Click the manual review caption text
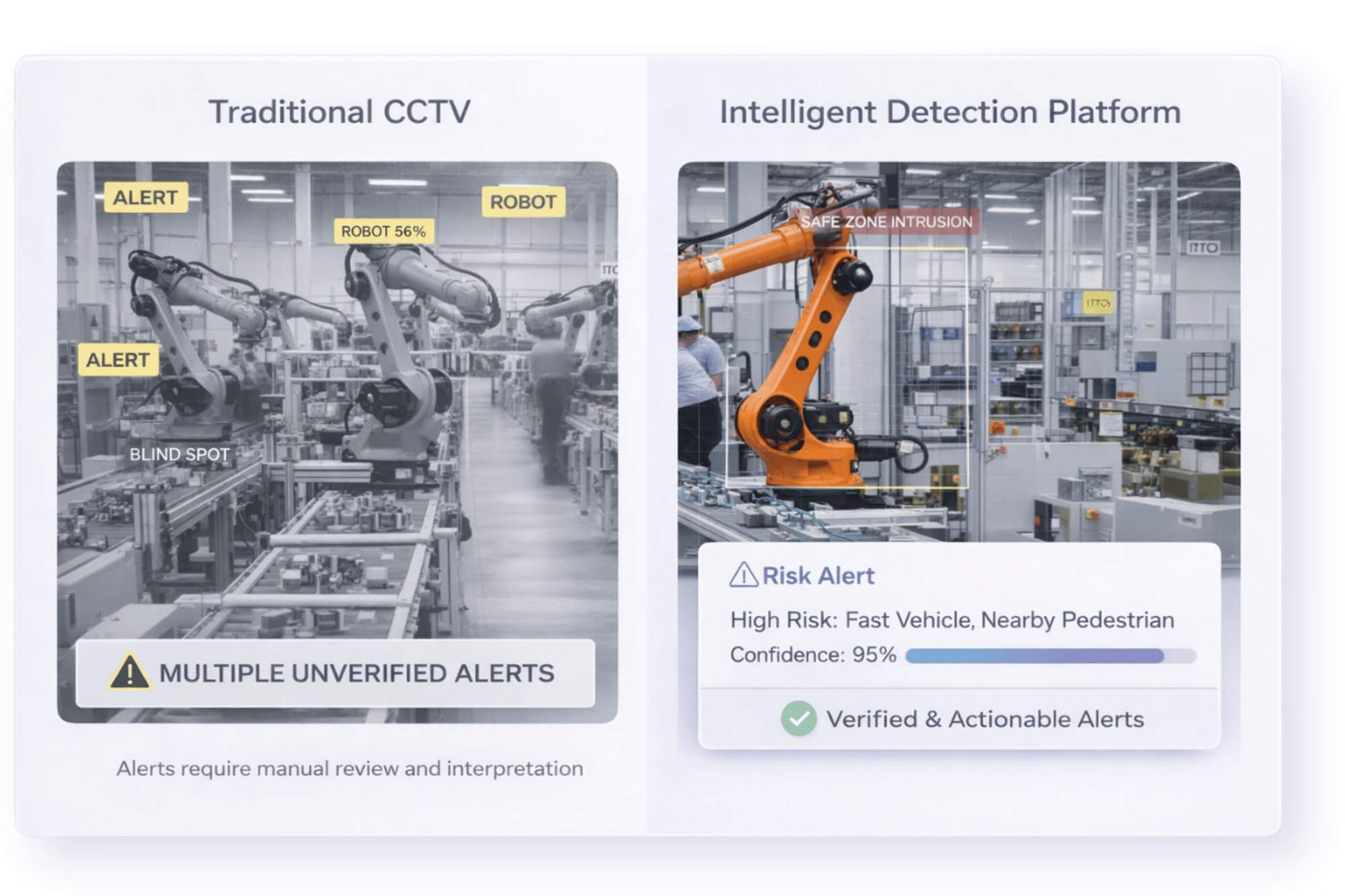Viewport: 1345px width, 896px height. click(350, 768)
